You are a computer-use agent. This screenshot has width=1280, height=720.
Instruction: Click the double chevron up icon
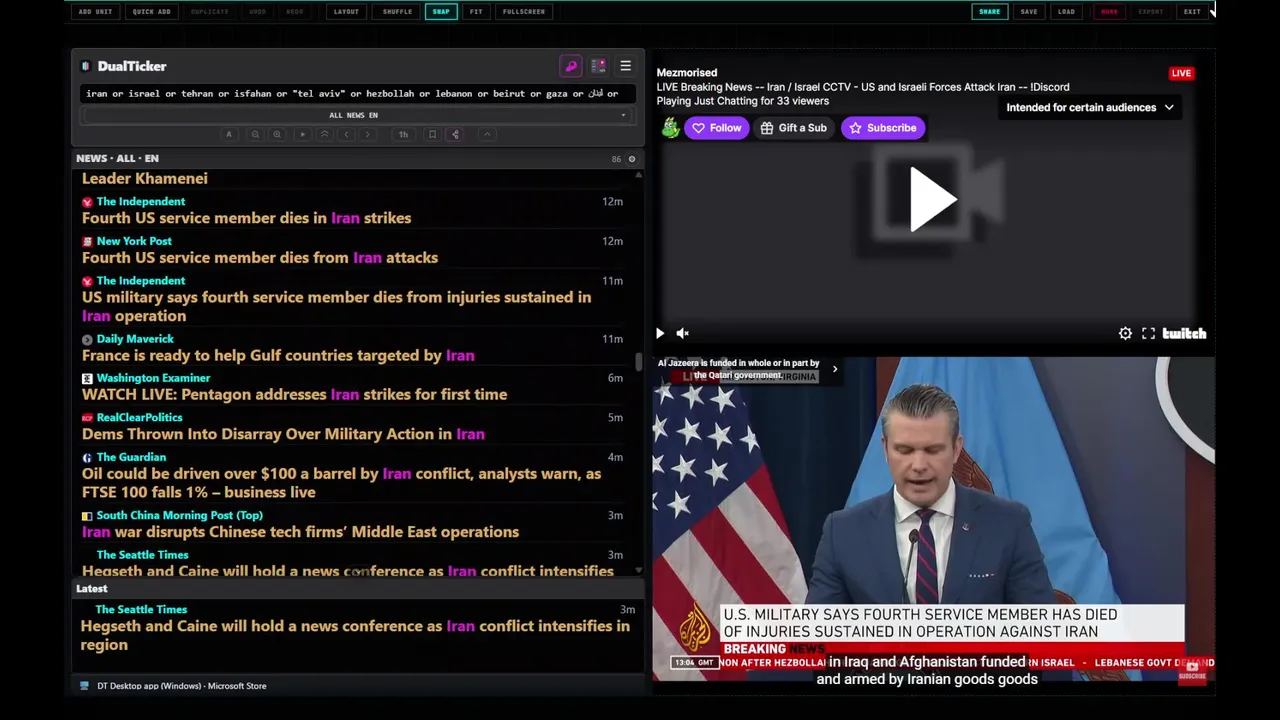tap(324, 134)
